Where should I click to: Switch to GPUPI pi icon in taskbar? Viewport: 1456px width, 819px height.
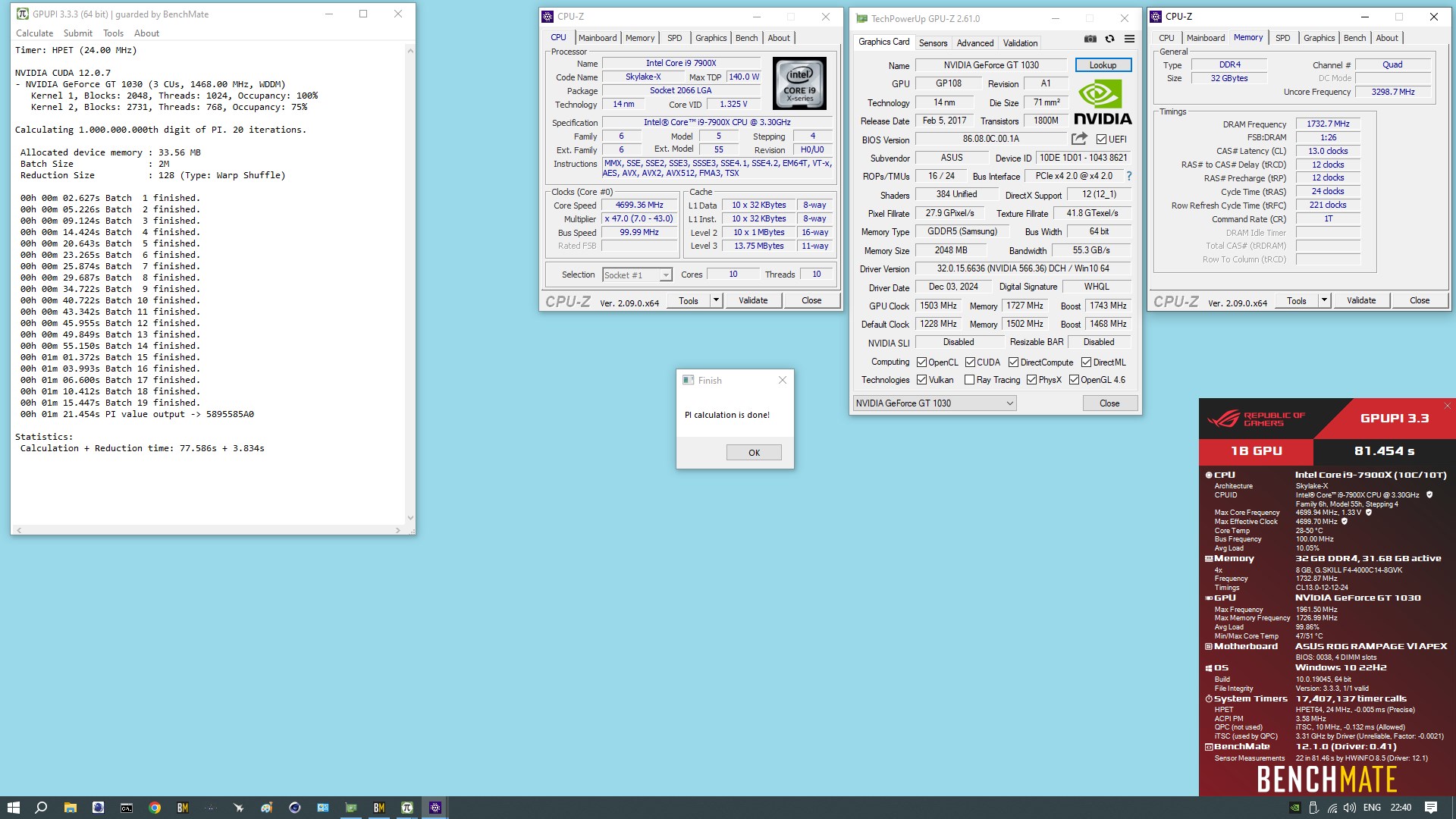[407, 808]
